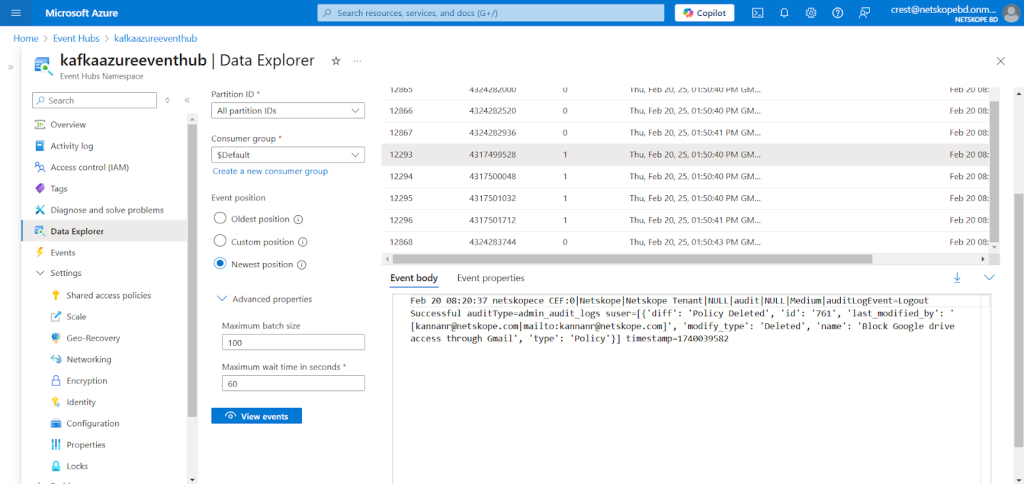Select event row with sequence 12293
Viewport: 1024px width, 484px height.
click(x=686, y=155)
